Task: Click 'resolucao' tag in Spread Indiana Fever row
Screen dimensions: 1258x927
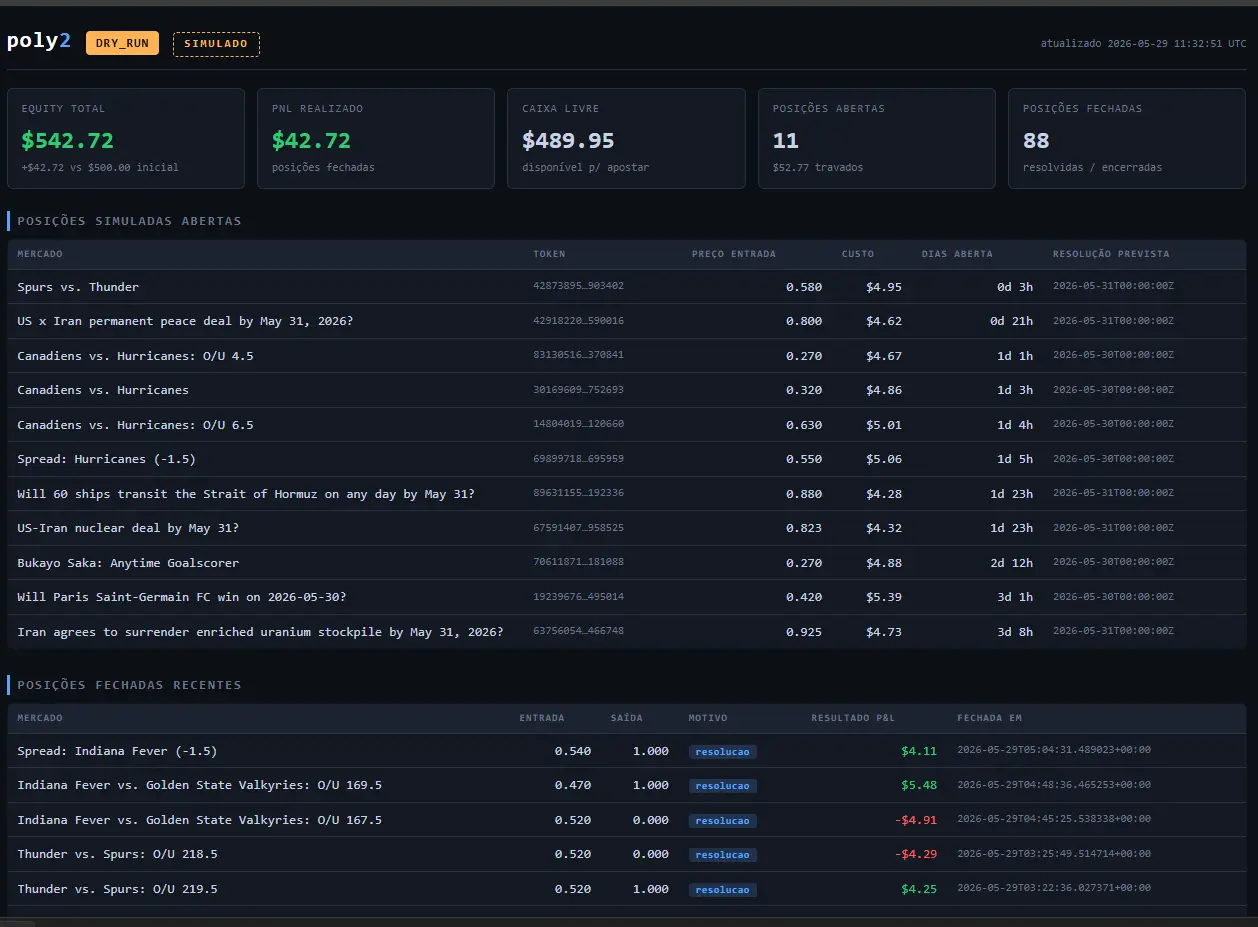Action: [x=722, y=752]
